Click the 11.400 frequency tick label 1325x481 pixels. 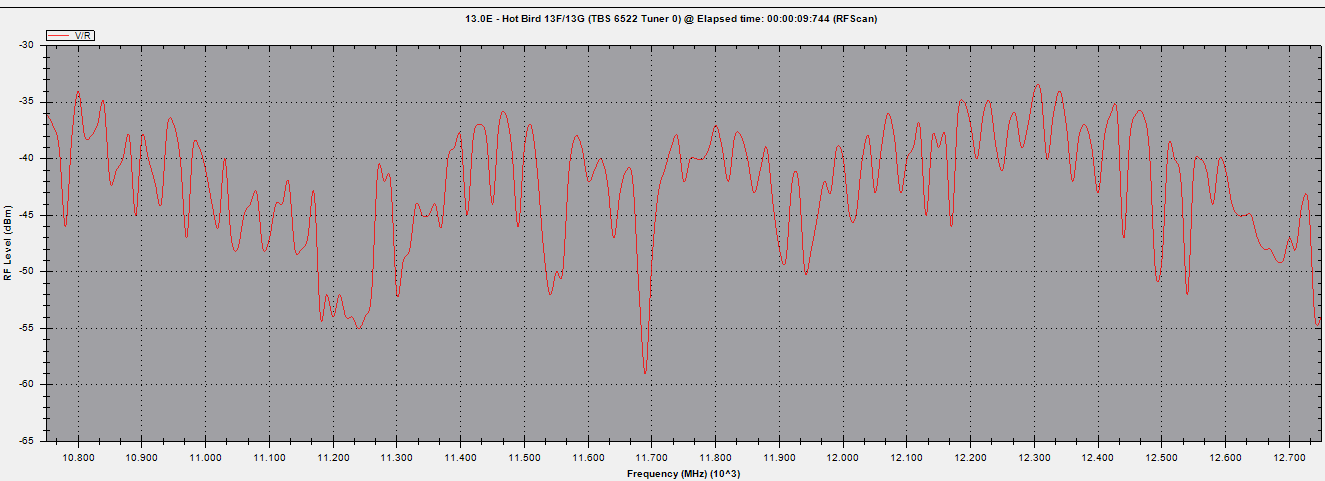pyautogui.click(x=460, y=456)
